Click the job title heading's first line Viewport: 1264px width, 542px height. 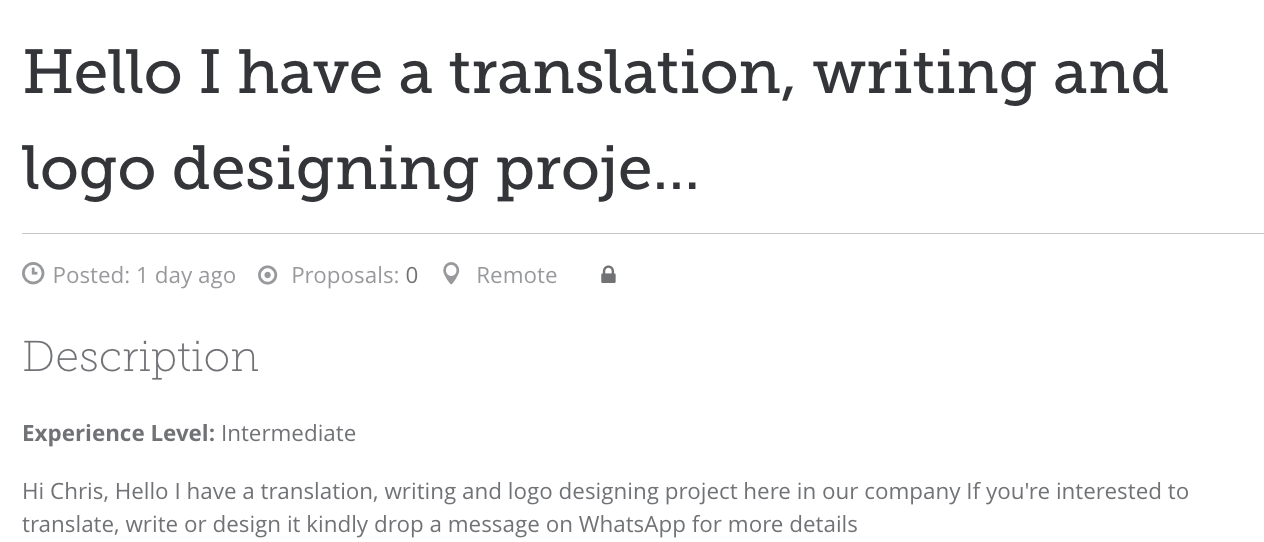click(x=594, y=75)
